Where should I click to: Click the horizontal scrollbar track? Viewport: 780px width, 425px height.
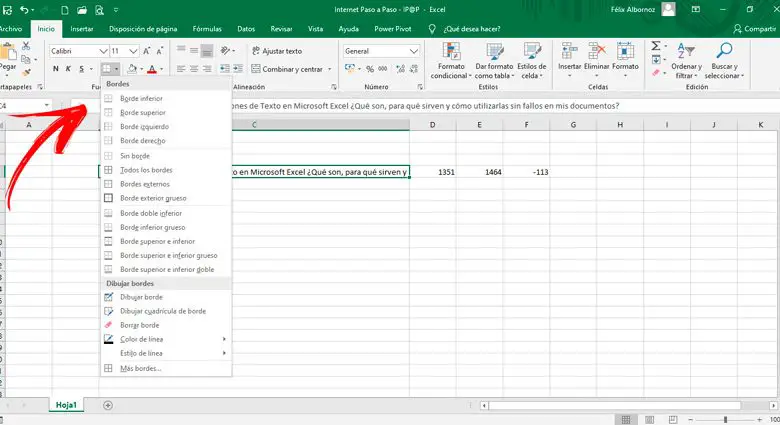coord(628,405)
